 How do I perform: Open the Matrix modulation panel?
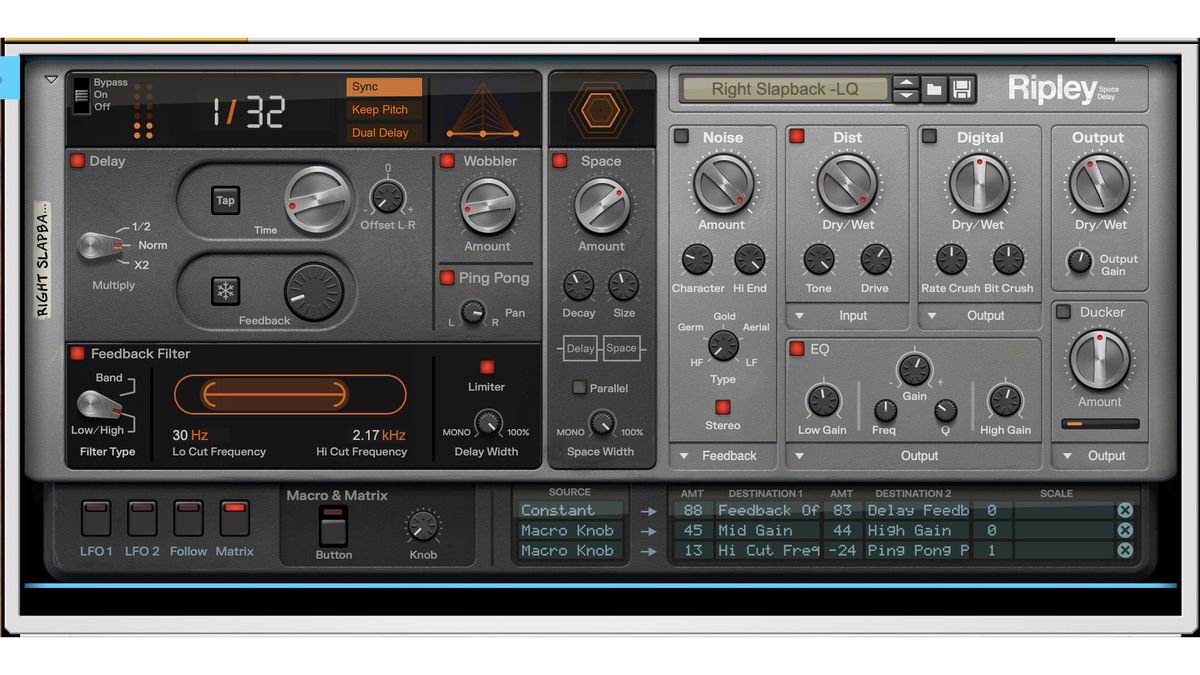[x=234, y=520]
